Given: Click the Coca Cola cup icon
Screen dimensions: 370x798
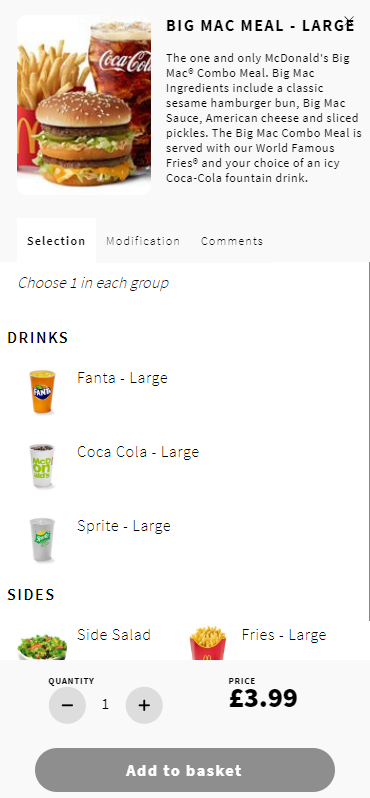Looking at the screenshot, I should 42,466.
